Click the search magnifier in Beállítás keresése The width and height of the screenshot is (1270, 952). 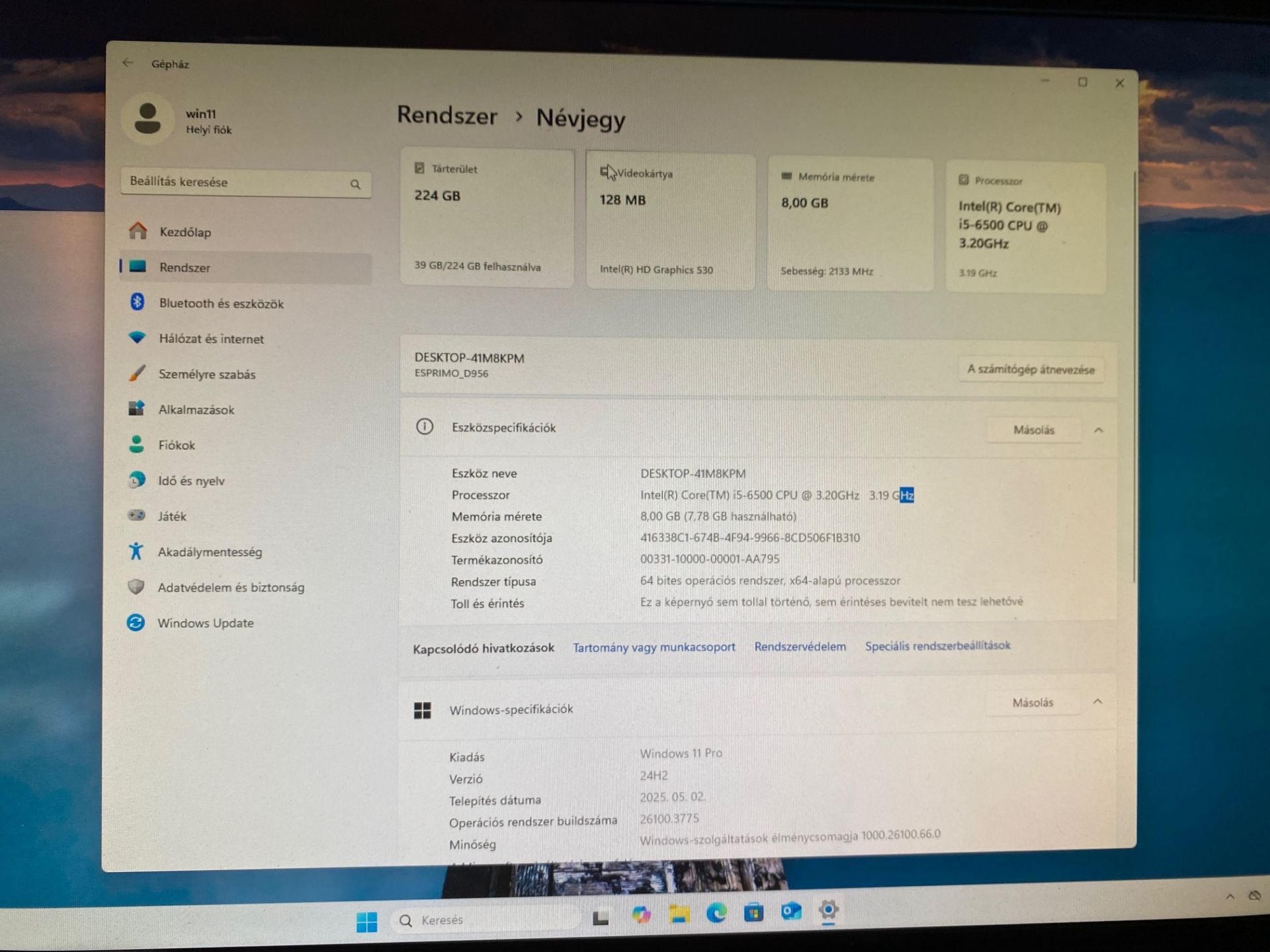[355, 184]
